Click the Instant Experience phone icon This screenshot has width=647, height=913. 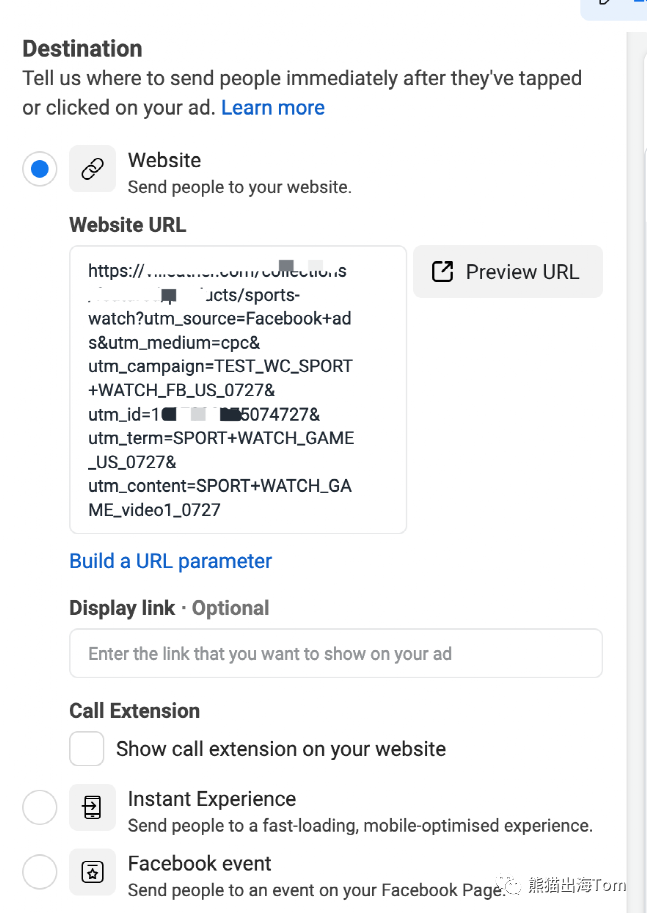pos(92,807)
